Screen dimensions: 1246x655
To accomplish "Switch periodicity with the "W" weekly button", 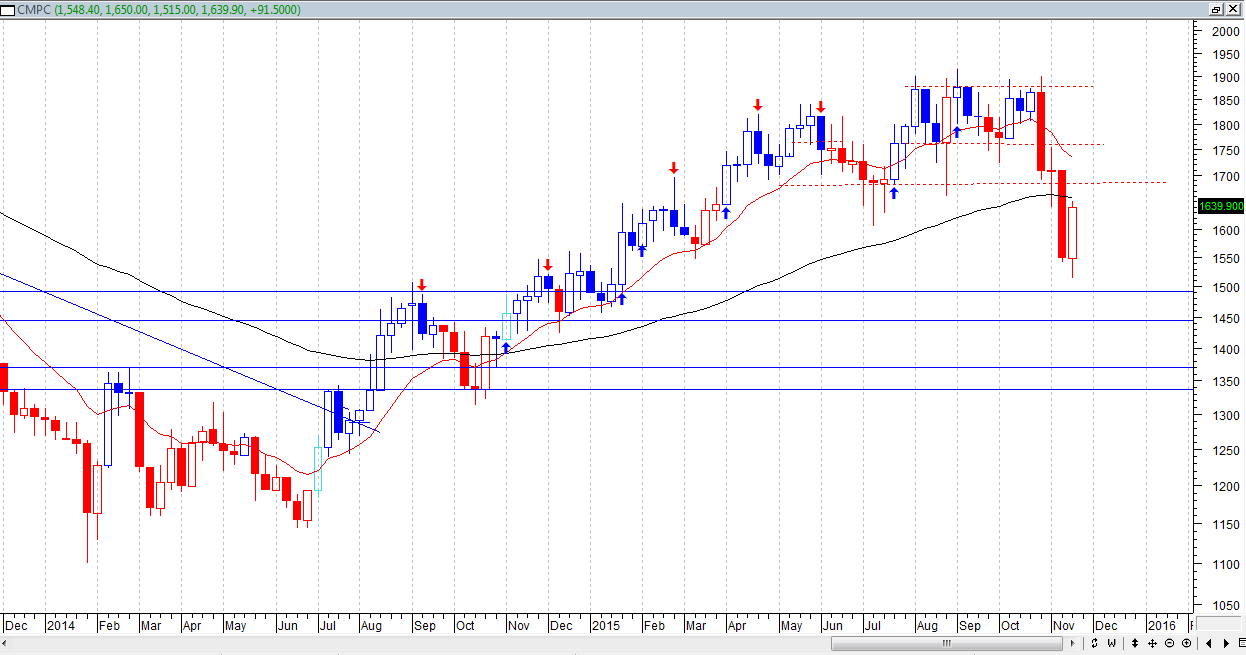I will coord(1111,643).
